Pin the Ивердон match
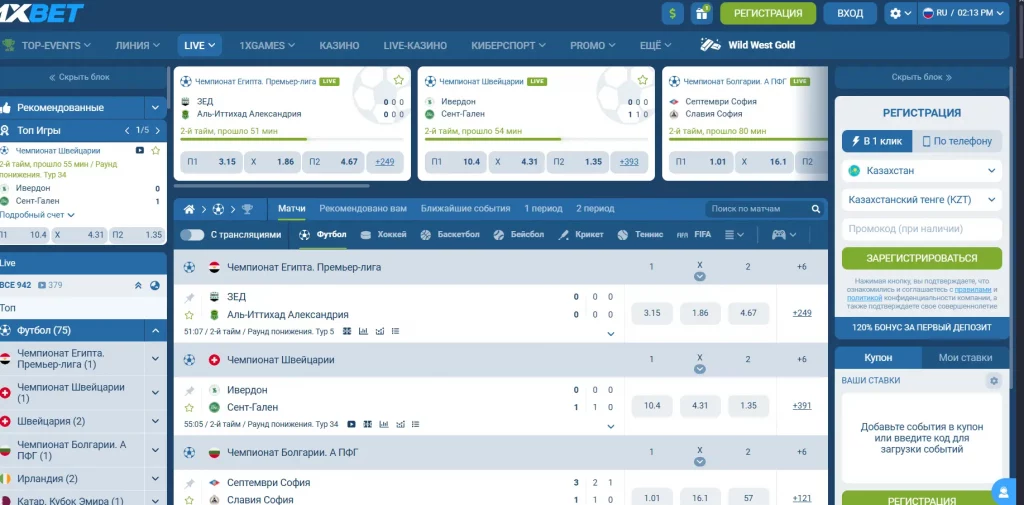Image resolution: width=1024 pixels, height=505 pixels. tap(189, 391)
